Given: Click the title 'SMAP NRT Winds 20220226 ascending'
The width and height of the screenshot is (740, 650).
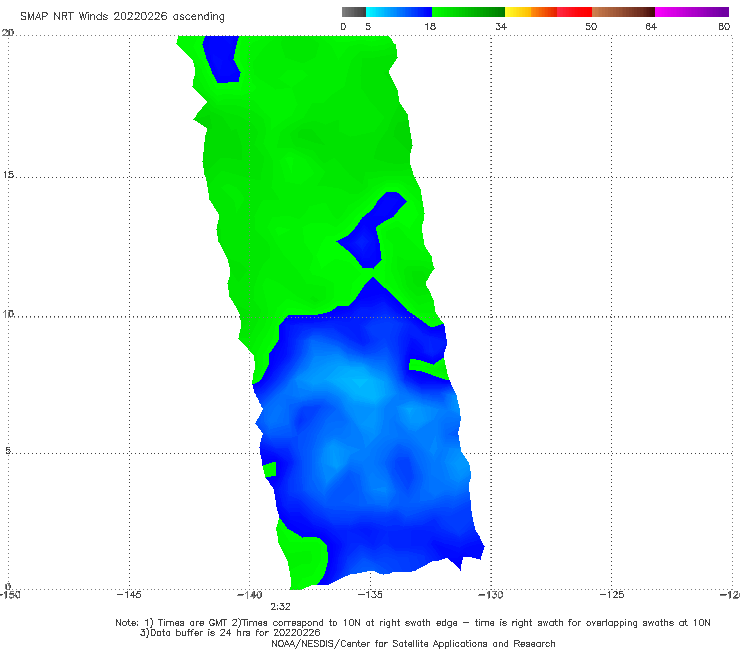Looking at the screenshot, I should pos(122,16).
